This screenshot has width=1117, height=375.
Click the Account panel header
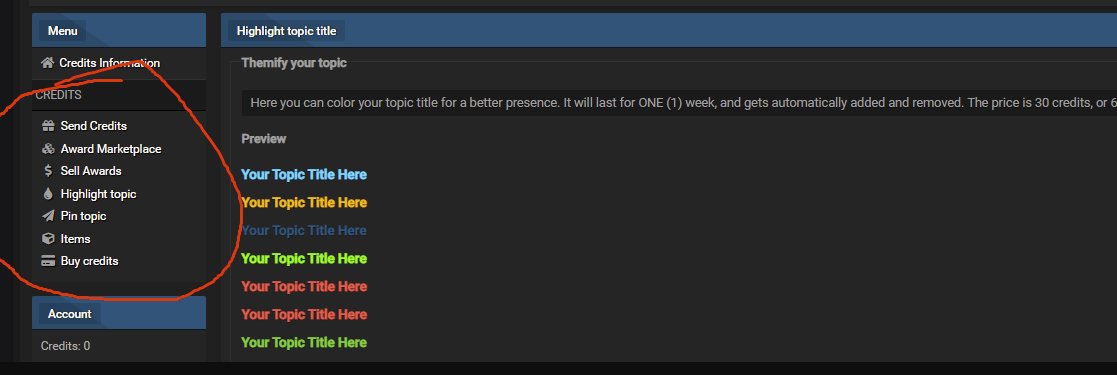(70, 314)
